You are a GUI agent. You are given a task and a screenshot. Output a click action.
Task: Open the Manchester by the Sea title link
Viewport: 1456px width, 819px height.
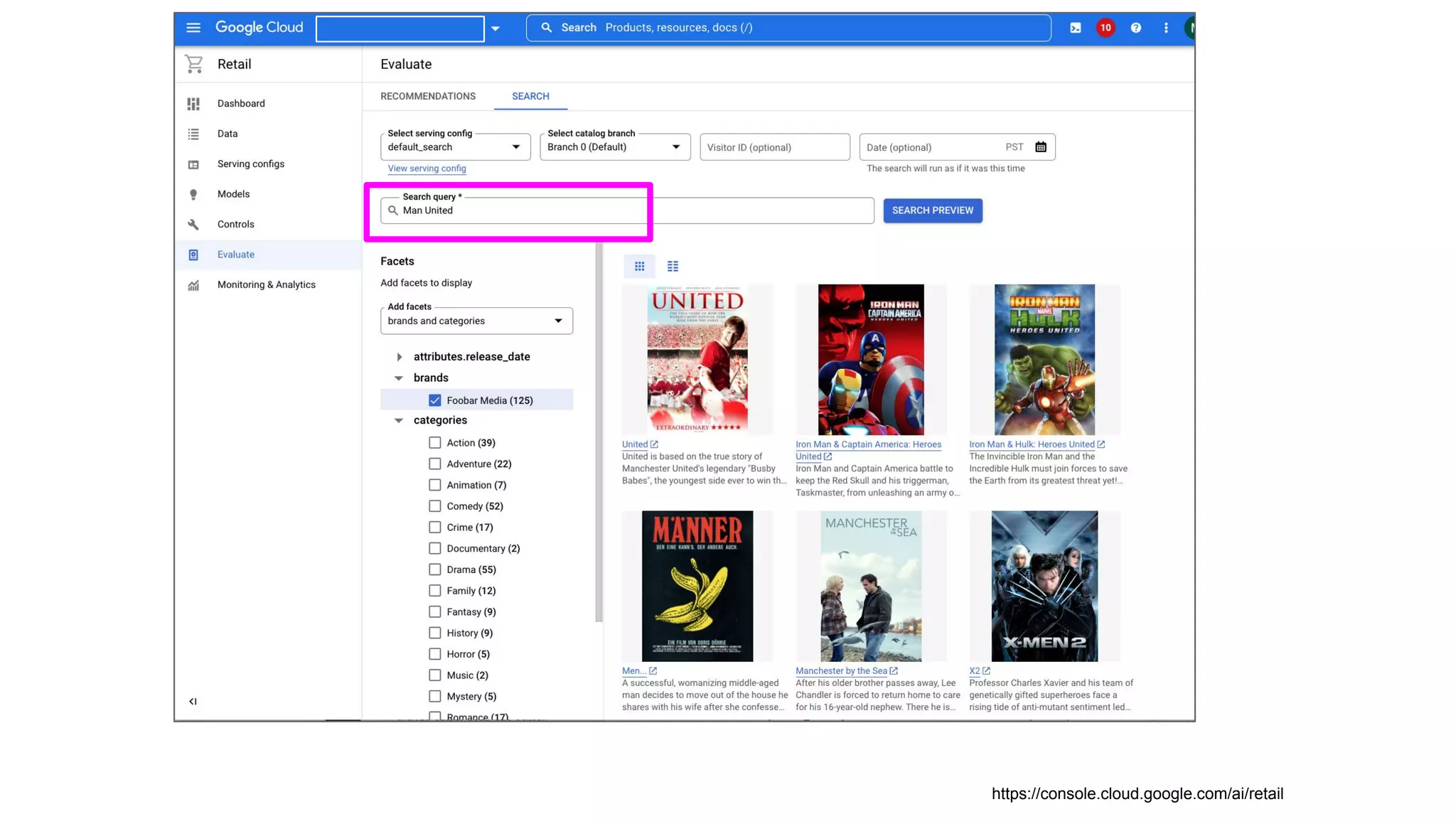click(841, 670)
